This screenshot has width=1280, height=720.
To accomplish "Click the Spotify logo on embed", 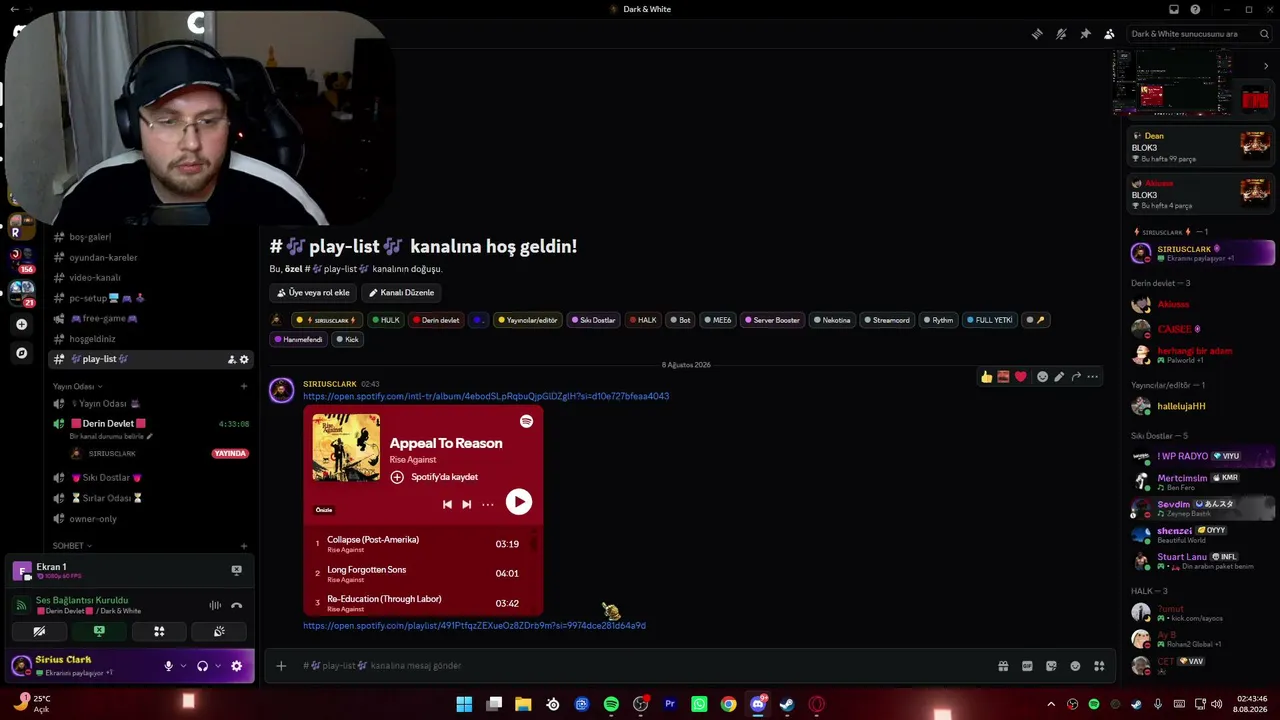I will tap(526, 422).
